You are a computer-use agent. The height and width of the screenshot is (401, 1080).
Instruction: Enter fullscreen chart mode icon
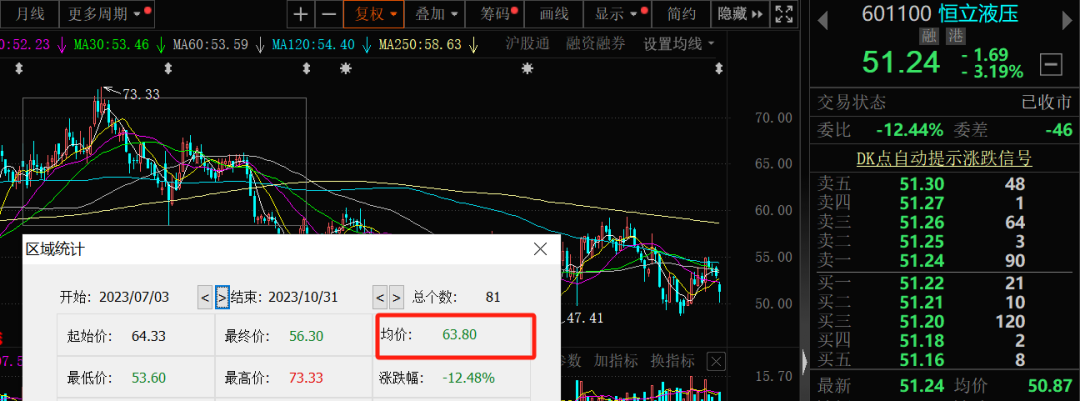point(786,14)
